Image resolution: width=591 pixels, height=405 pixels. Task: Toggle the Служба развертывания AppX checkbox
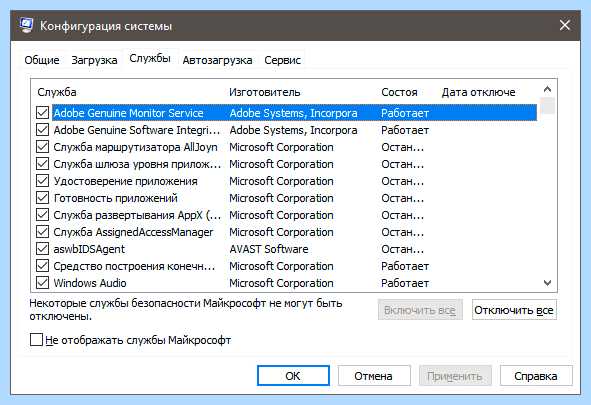point(42,215)
